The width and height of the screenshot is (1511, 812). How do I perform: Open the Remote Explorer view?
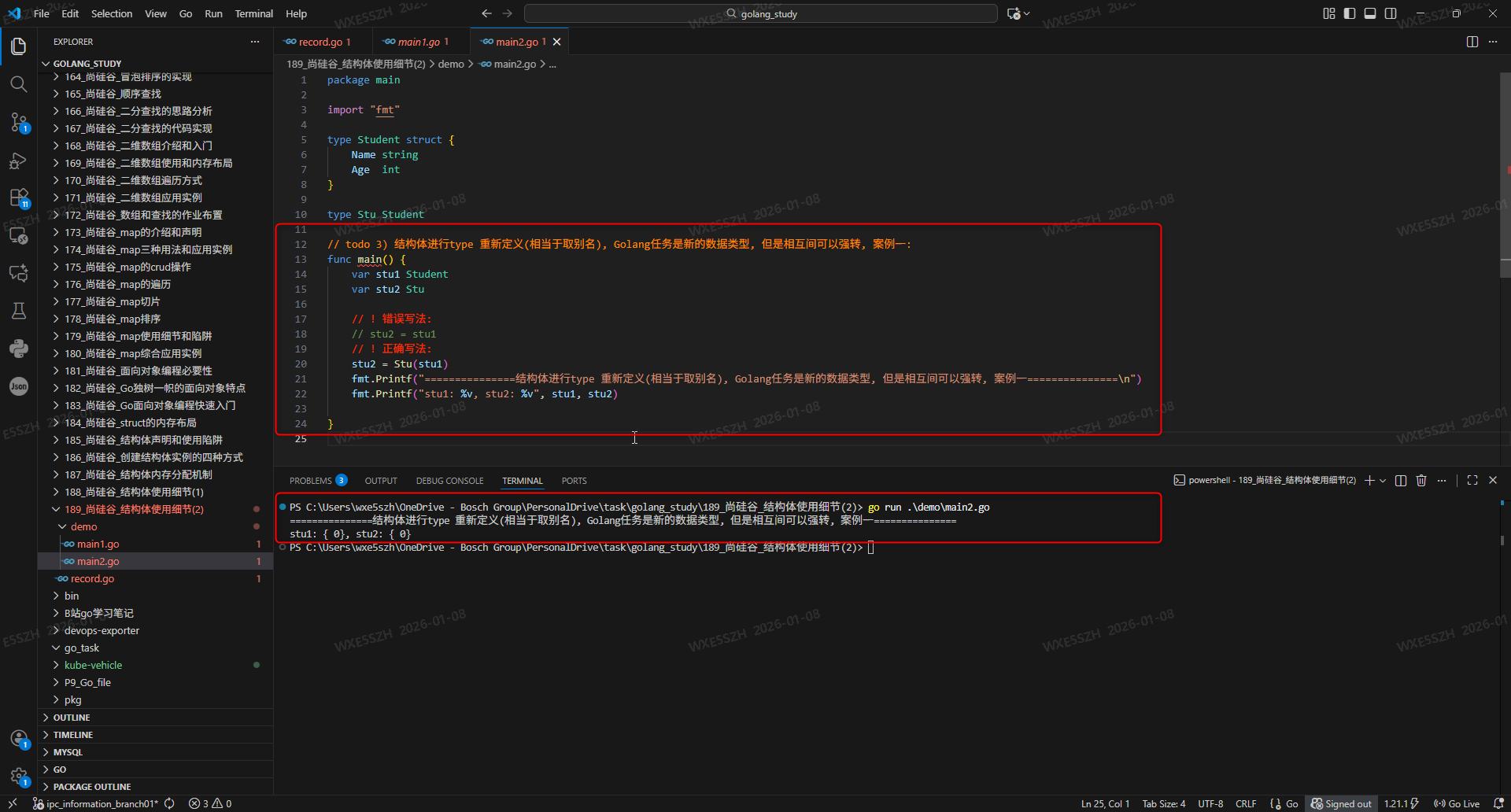(19, 235)
